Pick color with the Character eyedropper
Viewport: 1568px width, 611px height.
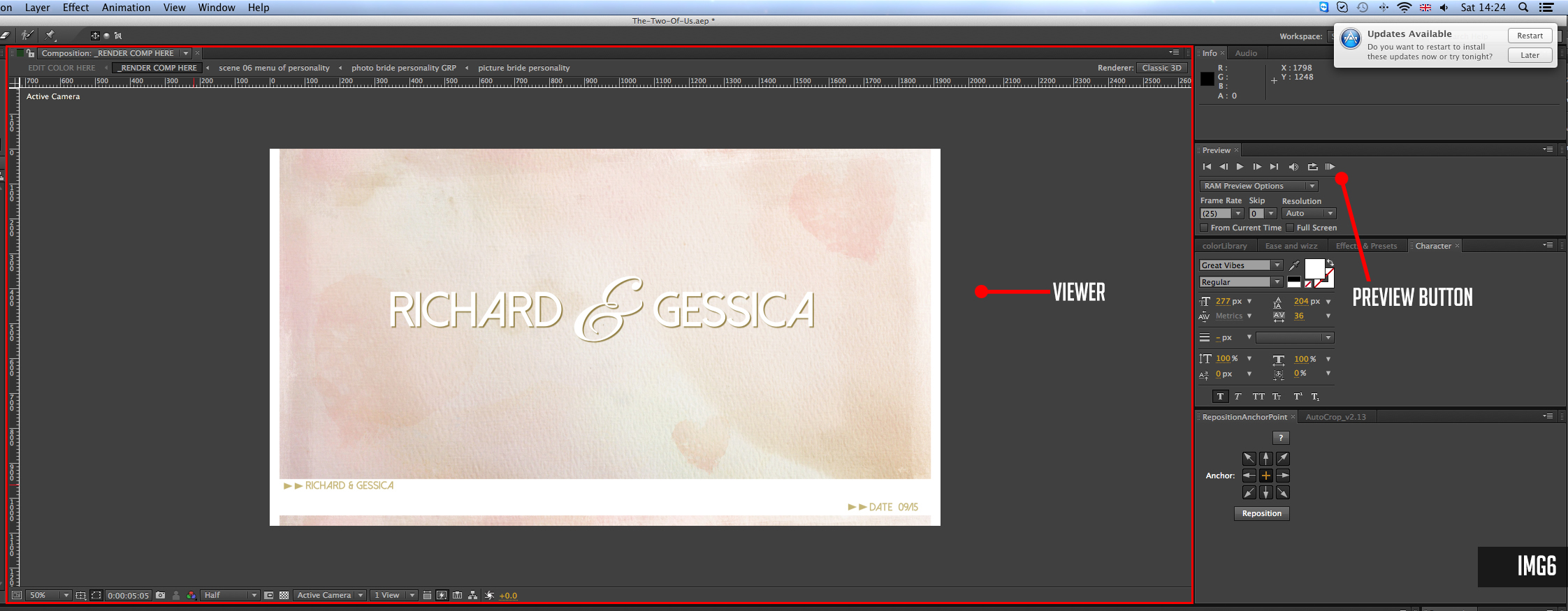pos(1295,265)
